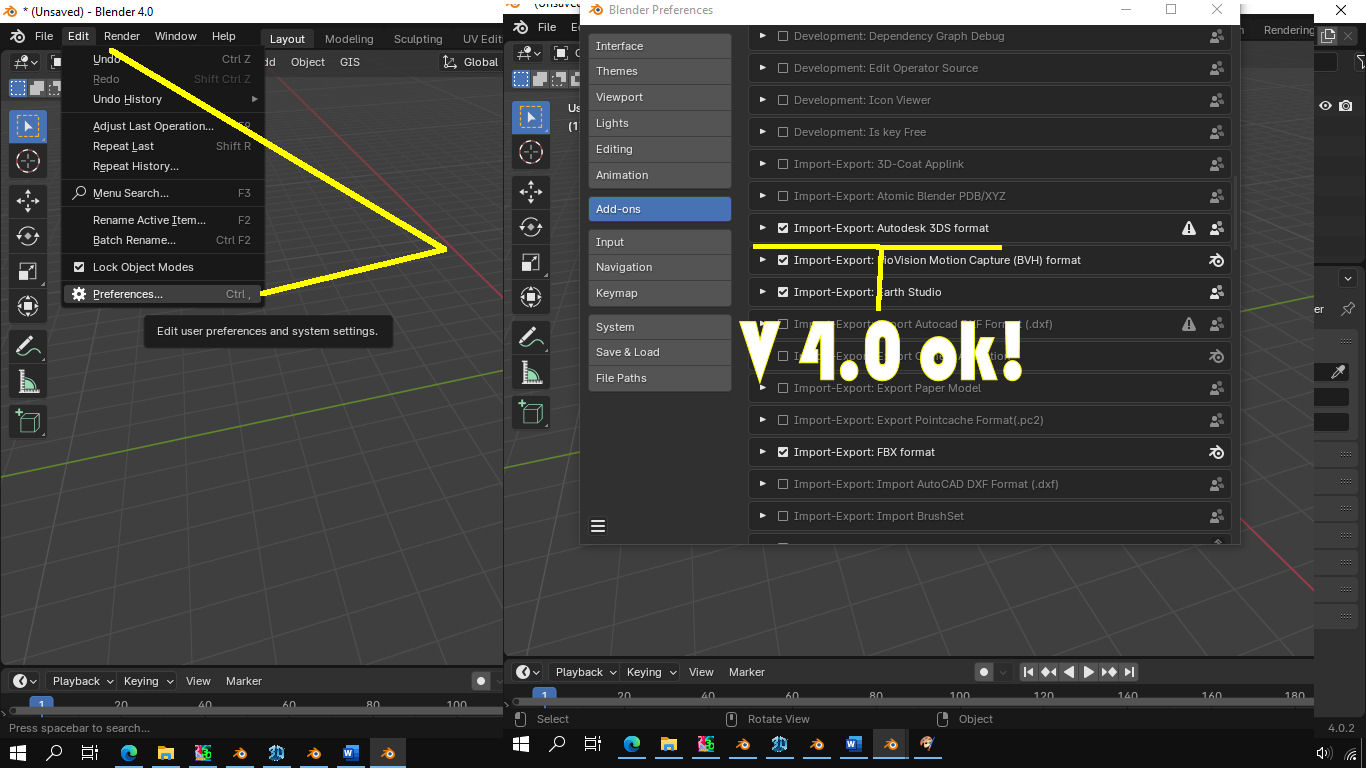Disable the Earth Studio add-on checkbox
Image resolution: width=1366 pixels, height=768 pixels.
click(783, 292)
